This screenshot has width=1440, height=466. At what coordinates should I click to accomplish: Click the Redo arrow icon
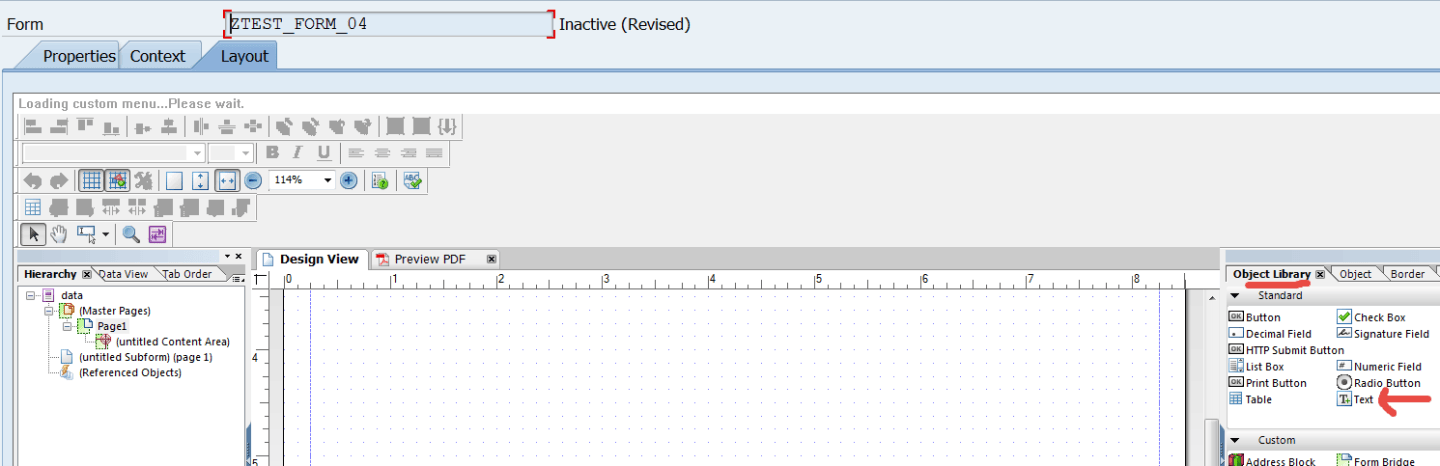tap(59, 181)
